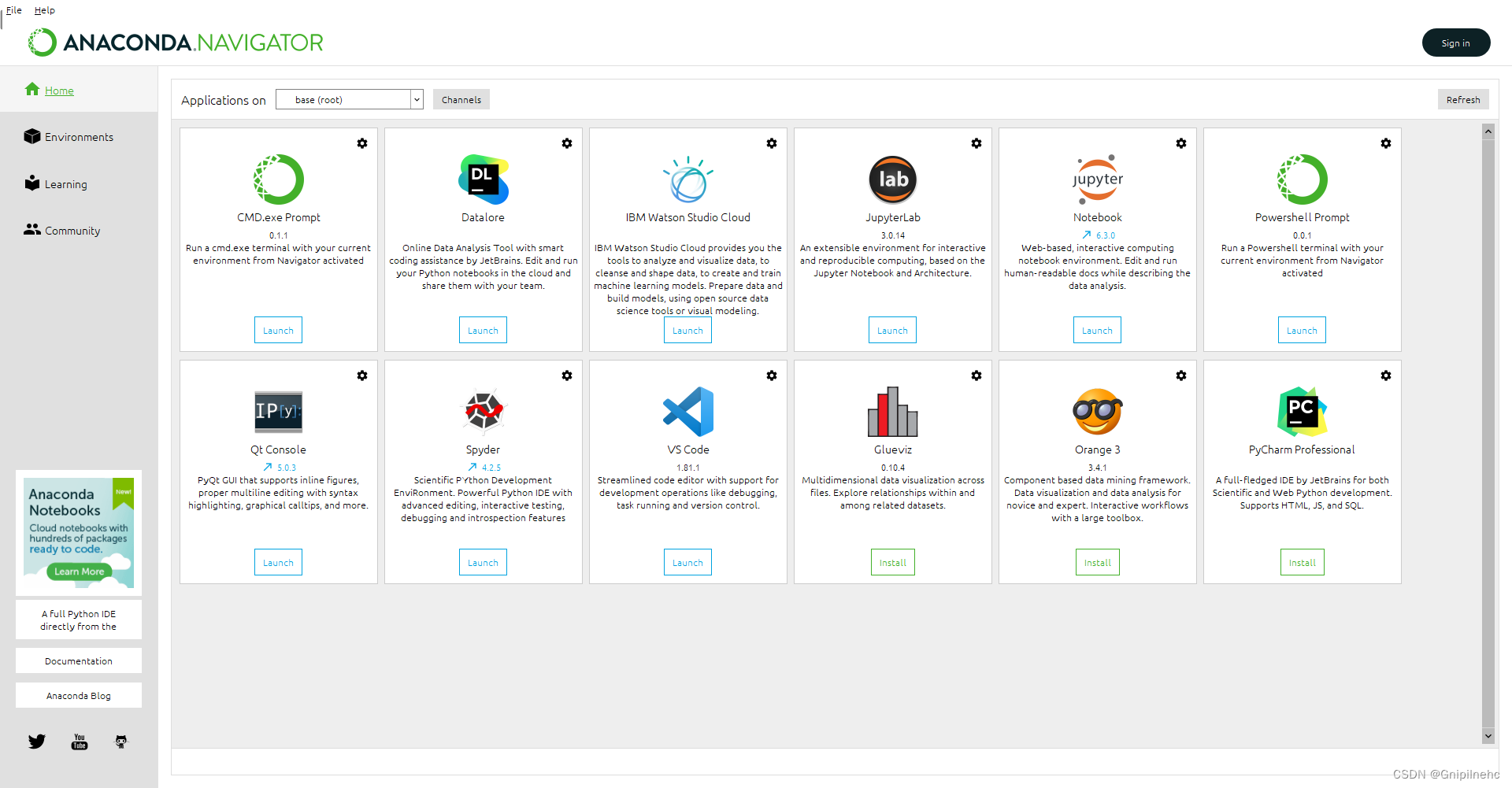Launch Powershell Prompt

click(x=1302, y=330)
